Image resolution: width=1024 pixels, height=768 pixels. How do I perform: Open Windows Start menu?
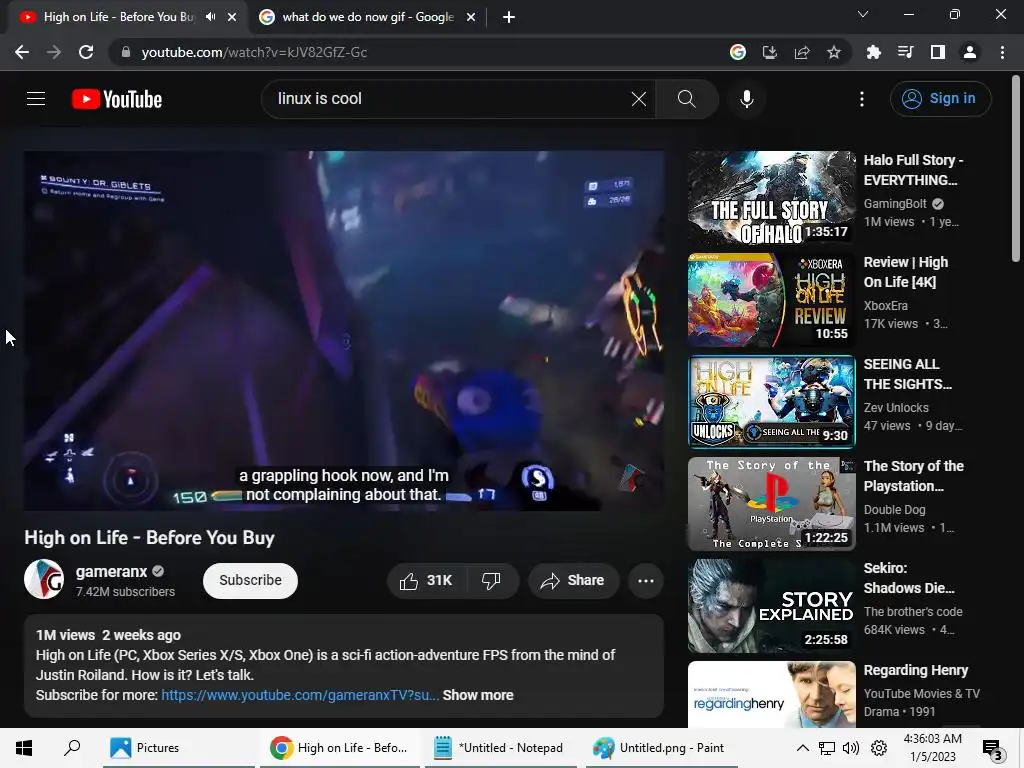point(24,748)
